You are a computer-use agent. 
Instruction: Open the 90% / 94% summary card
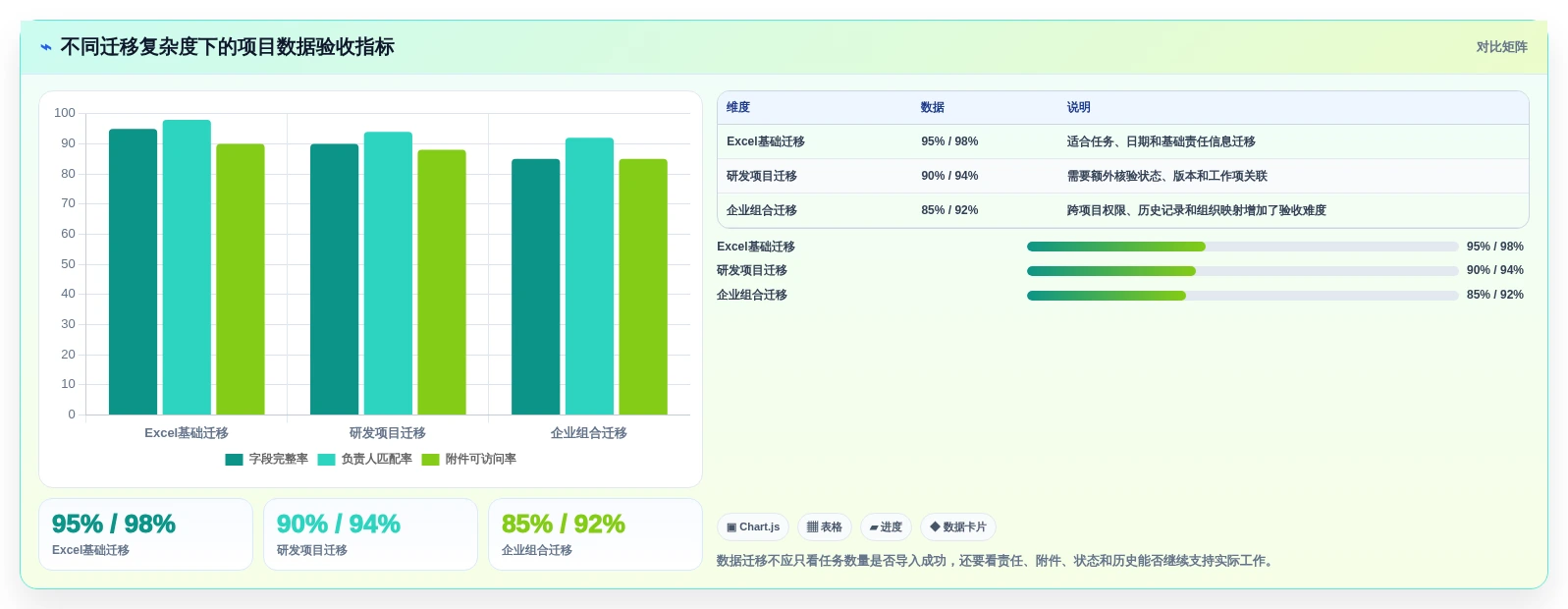370,534
